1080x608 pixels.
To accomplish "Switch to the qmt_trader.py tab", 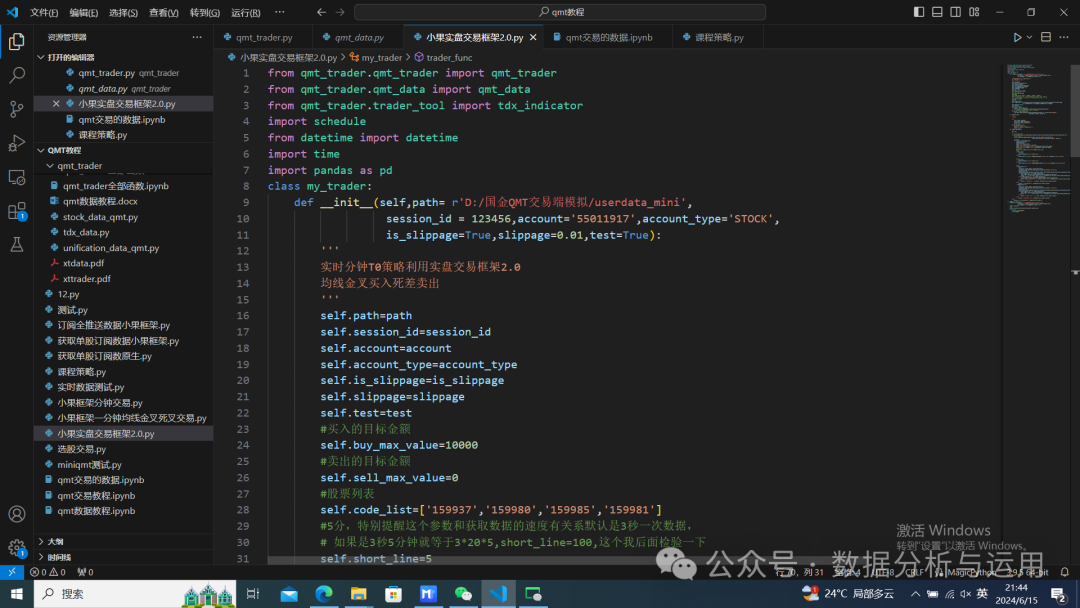I will tap(263, 37).
